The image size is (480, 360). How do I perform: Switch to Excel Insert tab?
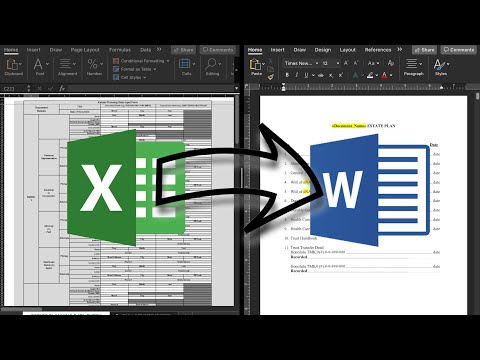pos(33,50)
